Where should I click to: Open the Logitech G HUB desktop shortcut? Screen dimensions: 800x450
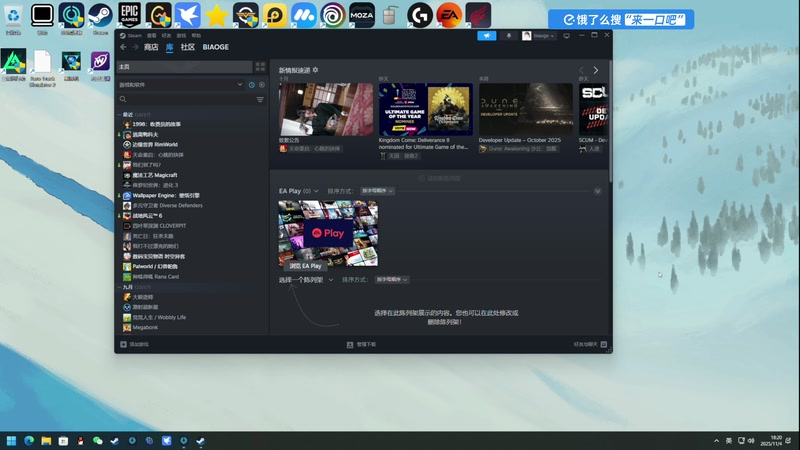[420, 15]
